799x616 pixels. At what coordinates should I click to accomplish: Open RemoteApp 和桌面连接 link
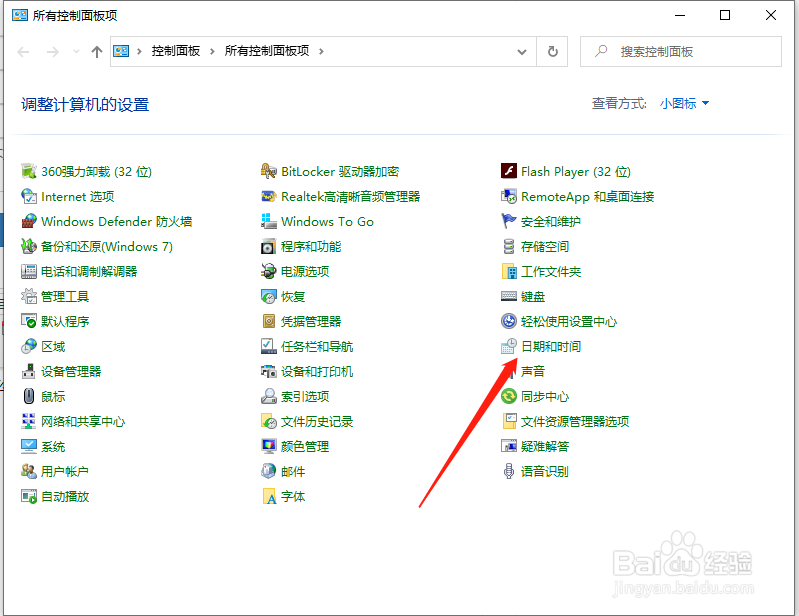[588, 196]
